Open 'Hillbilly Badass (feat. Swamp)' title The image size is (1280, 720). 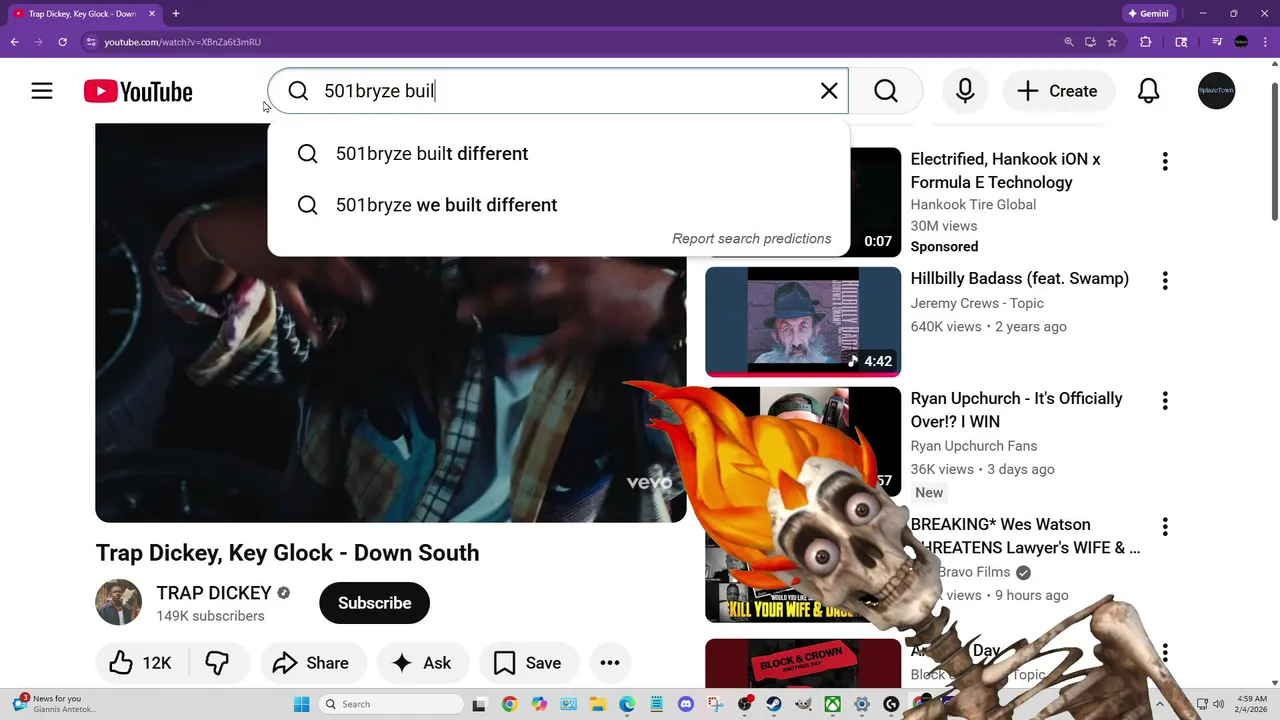[1019, 279]
